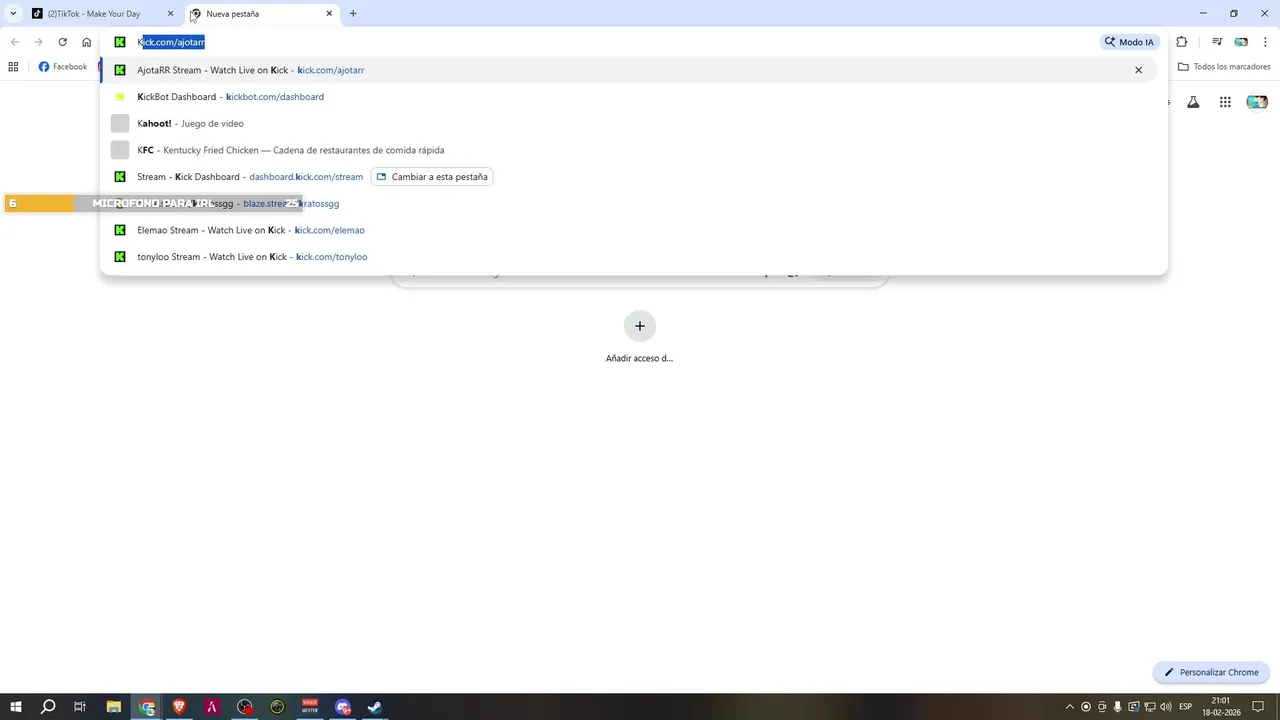The height and width of the screenshot is (720, 1280).
Task: Select the AjotaRR Stream kick.com/ajotarr suggestion
Action: coord(630,70)
